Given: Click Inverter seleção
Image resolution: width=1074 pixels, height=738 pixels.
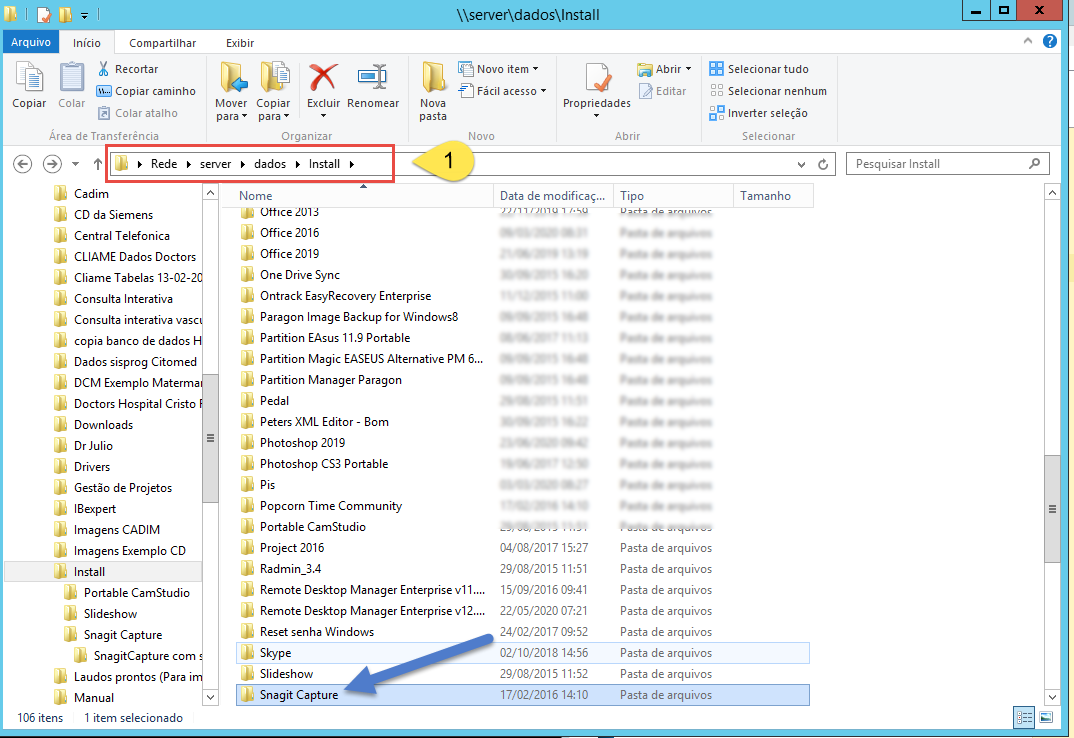Looking at the screenshot, I should click(758, 113).
